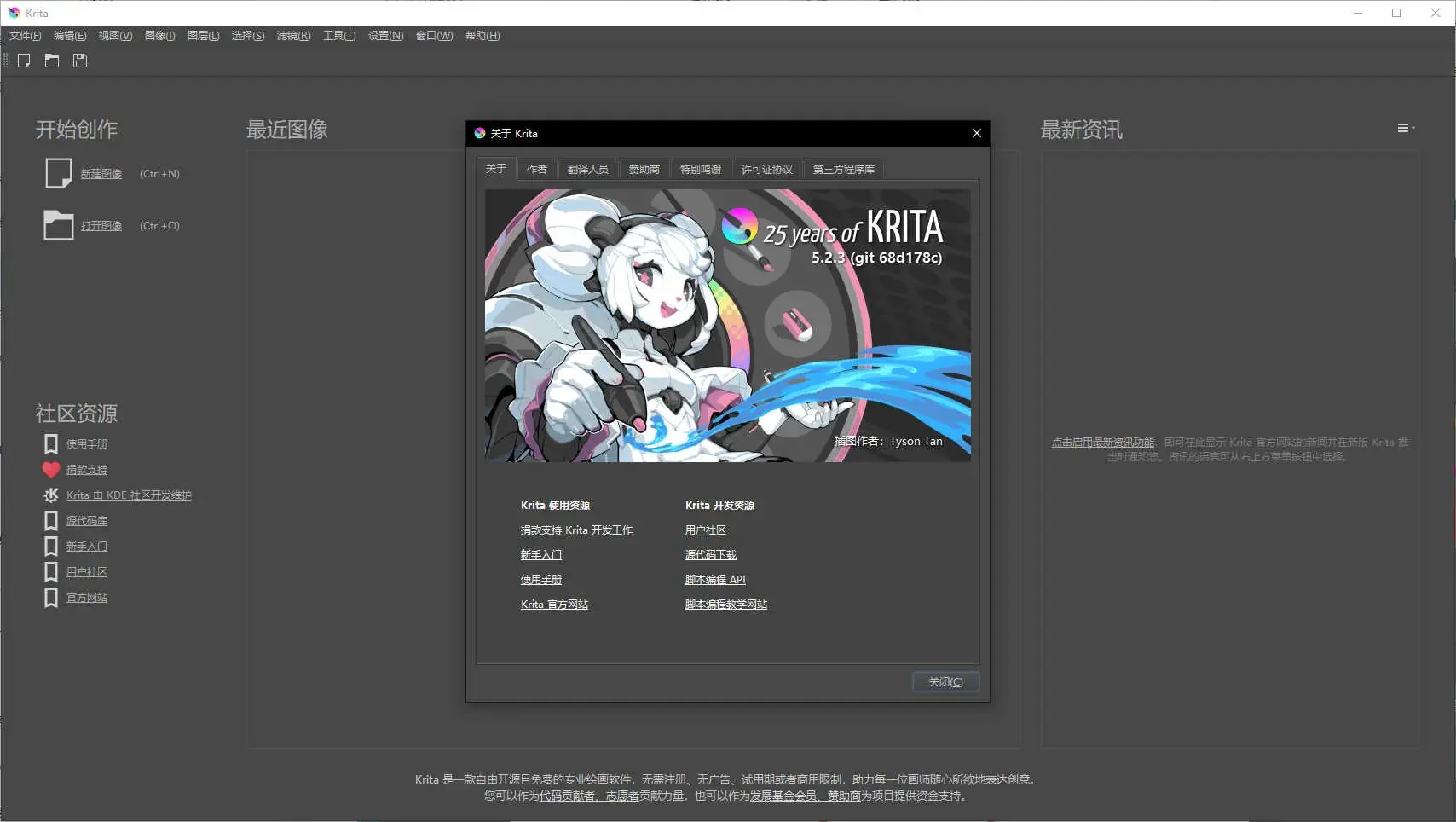Click the open file folder icon in the toolbar
1456x822 pixels.
pos(52,61)
